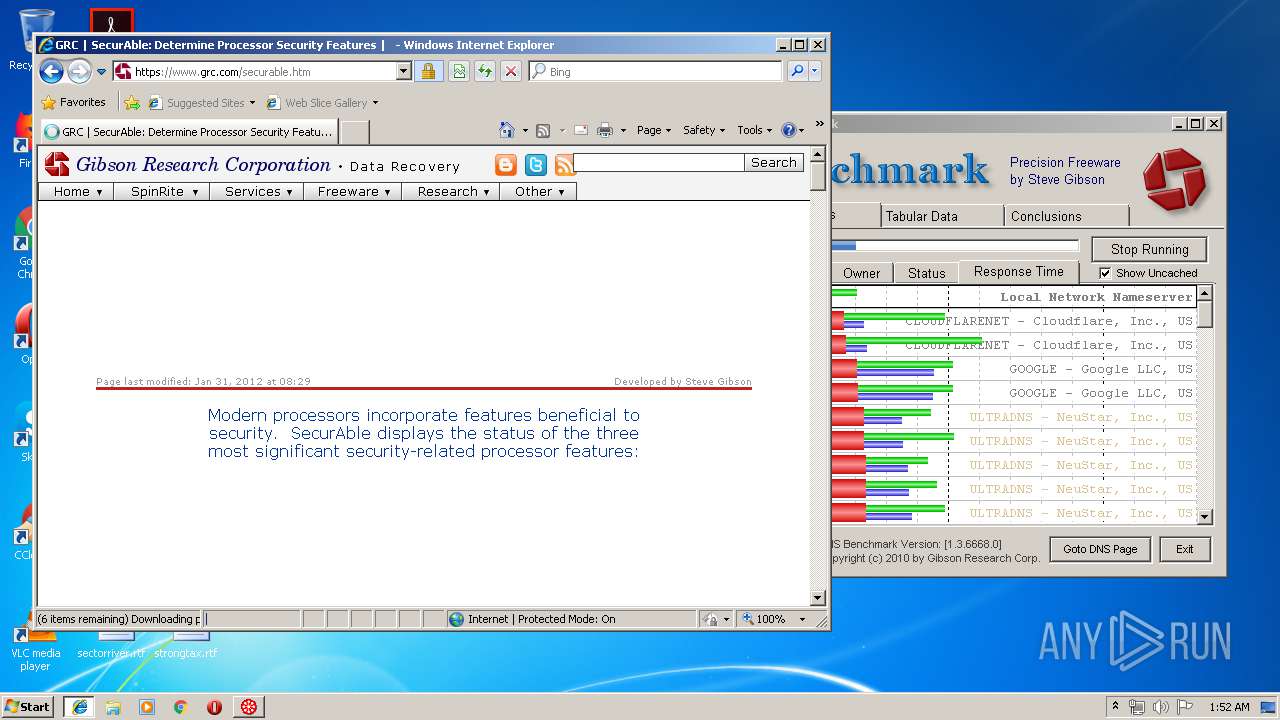The image size is (1280, 720).
Task: Open the Freeware site menu
Action: point(353,191)
